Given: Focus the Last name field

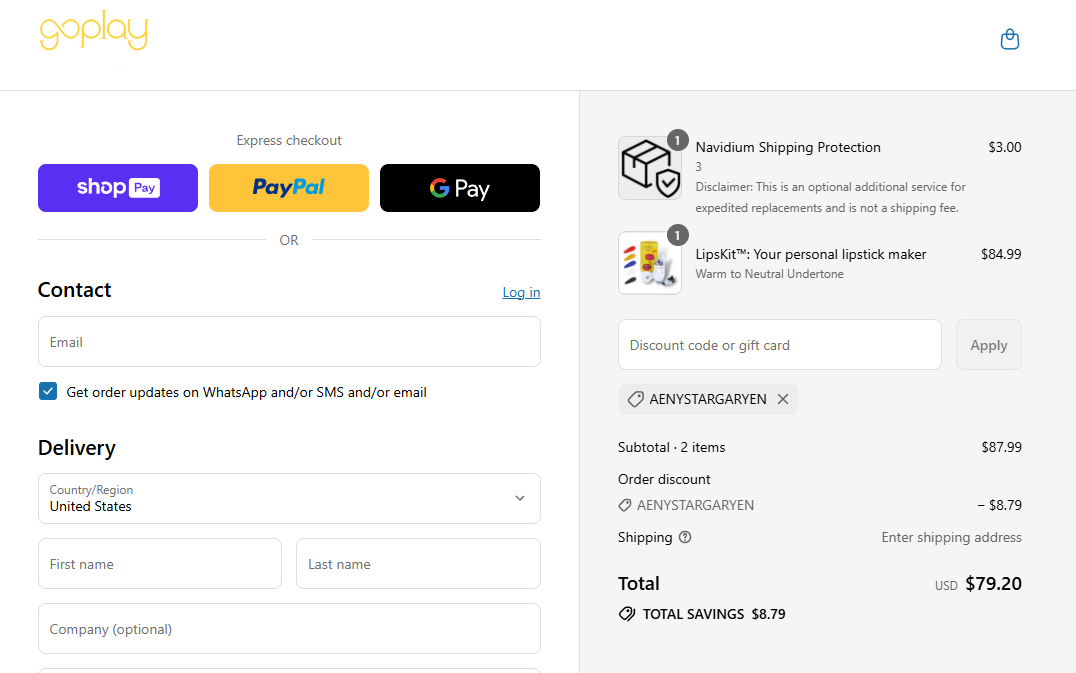Looking at the screenshot, I should [419, 563].
